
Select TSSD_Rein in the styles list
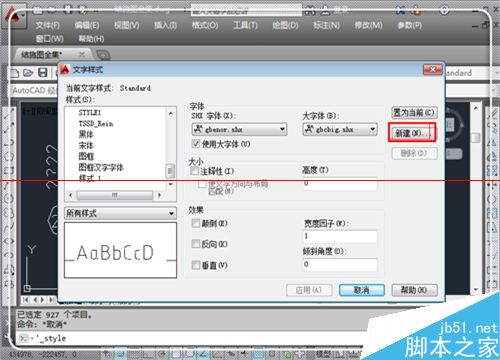point(96,124)
